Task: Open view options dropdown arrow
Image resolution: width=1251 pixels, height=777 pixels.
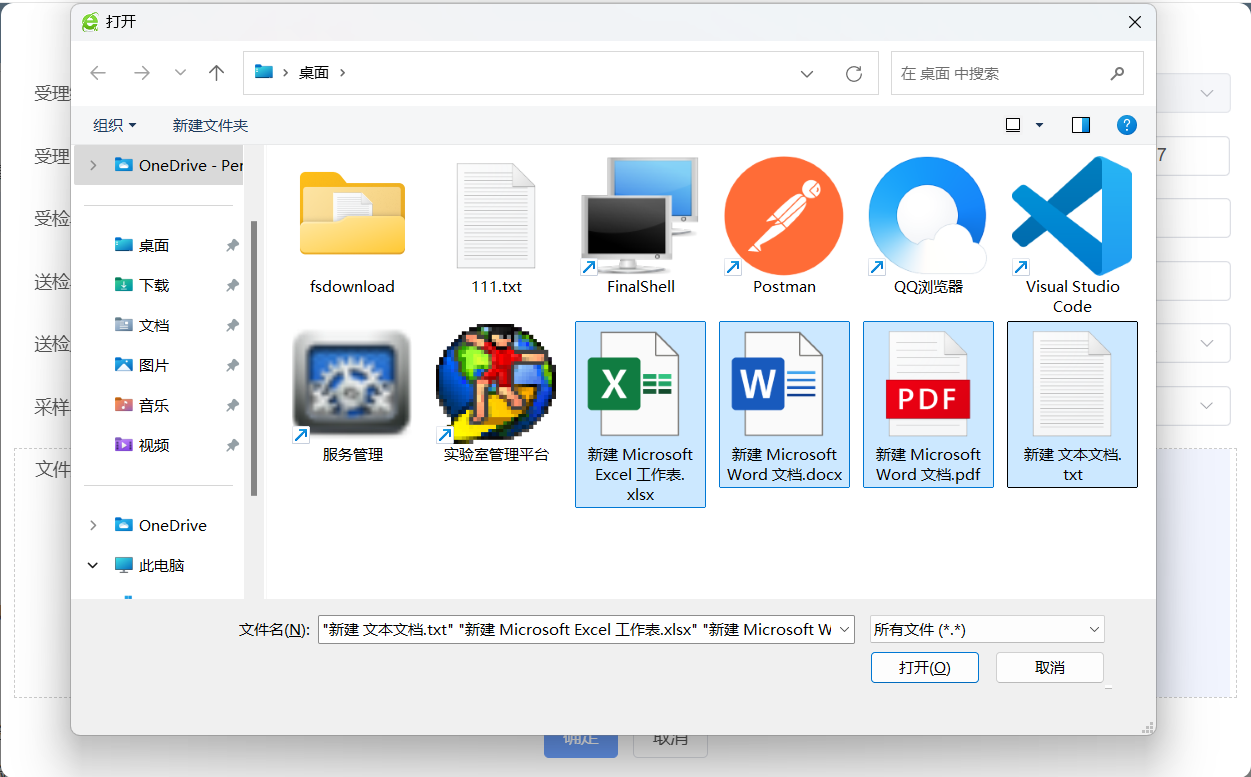Action: [x=1039, y=125]
